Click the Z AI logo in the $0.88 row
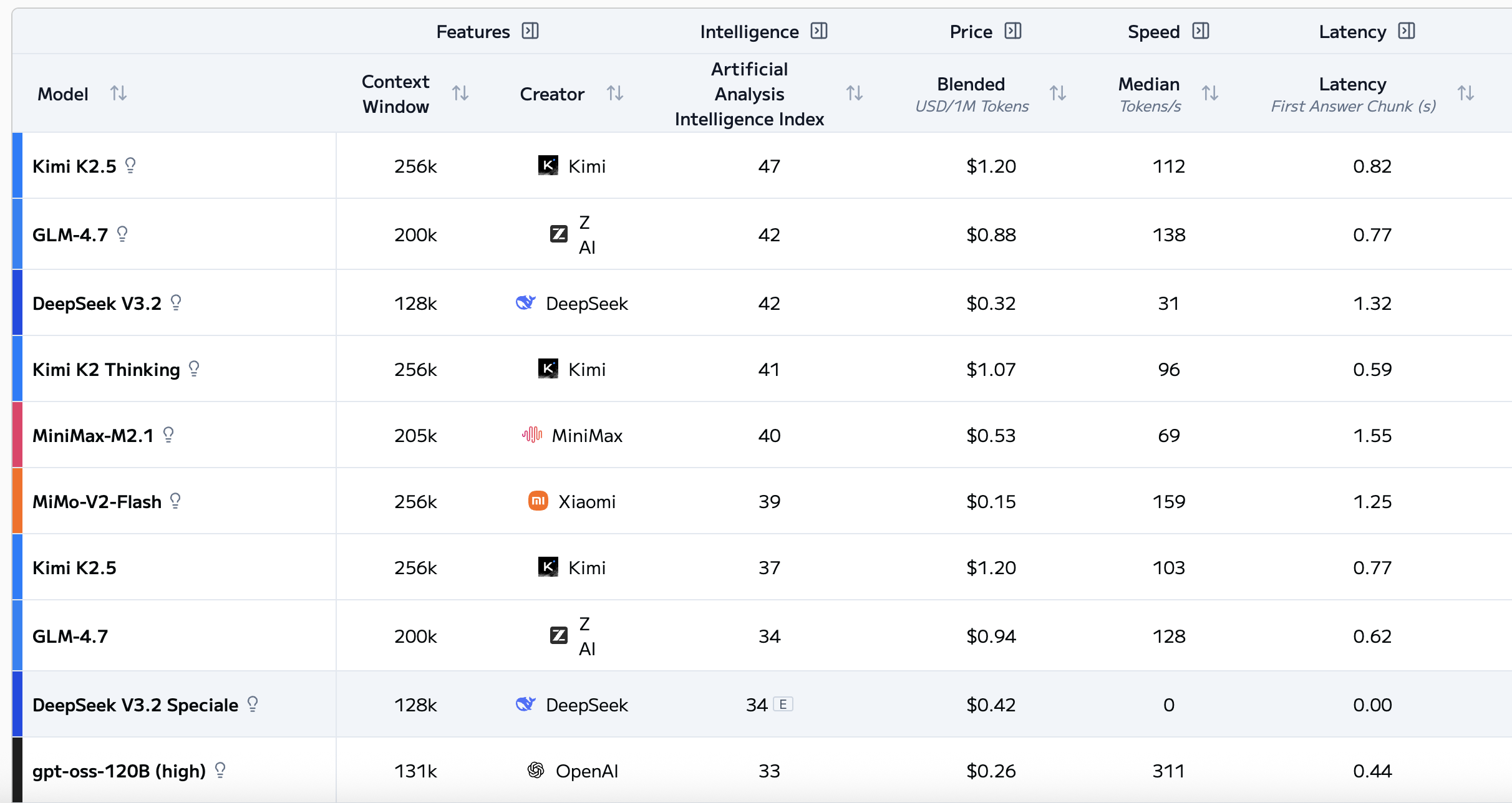Viewport: 1512px width, 803px height. click(x=559, y=234)
